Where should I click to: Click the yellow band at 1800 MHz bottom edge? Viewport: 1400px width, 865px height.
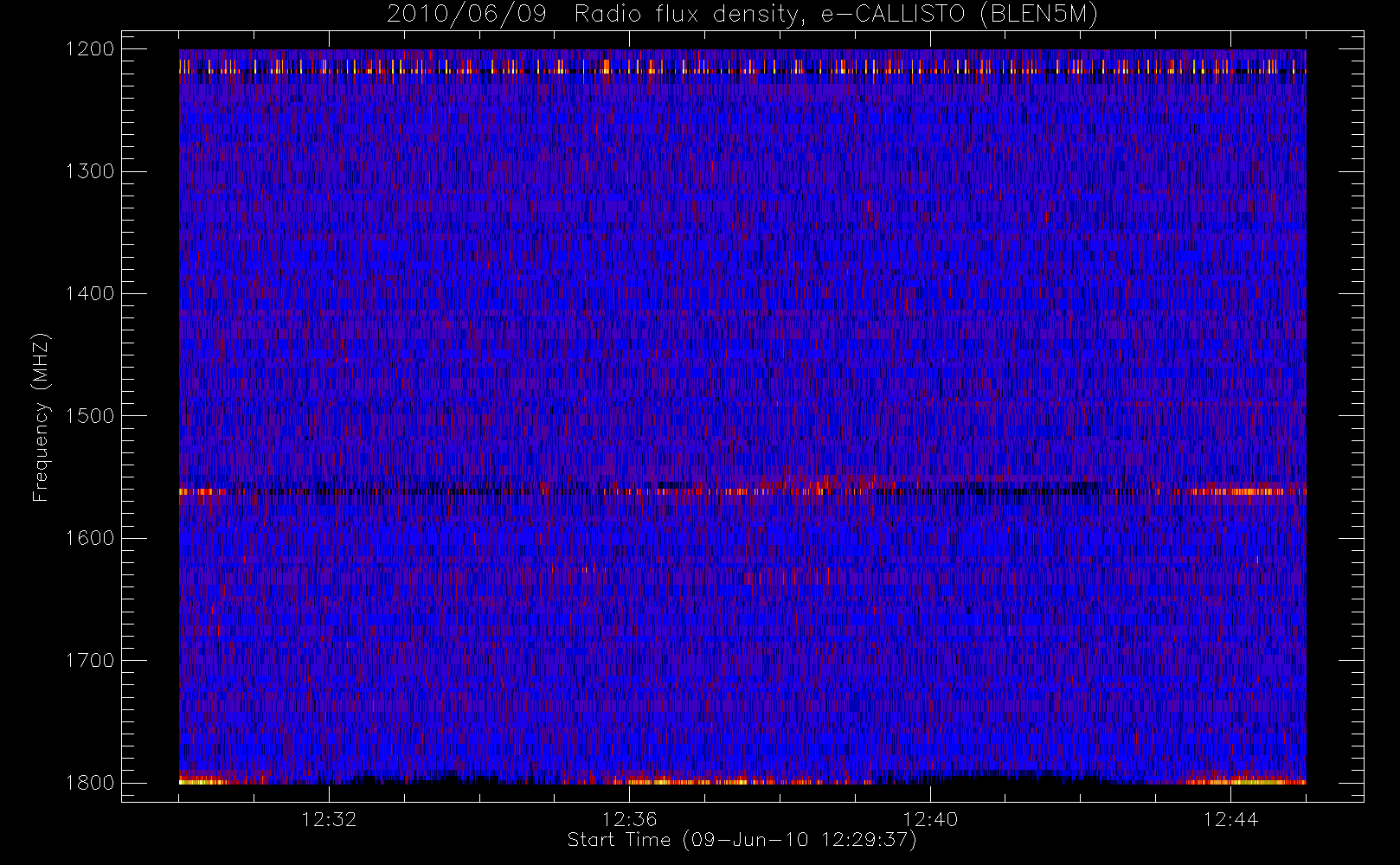[x=742, y=781]
